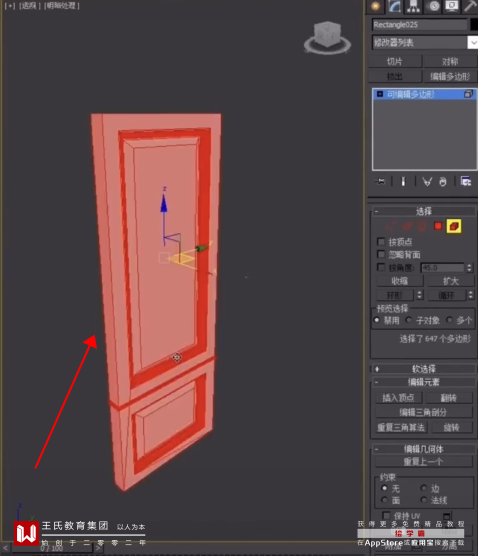The width and height of the screenshot is (478, 556).
Task: Enable the 按角度 checkbox
Action: pos(381,267)
